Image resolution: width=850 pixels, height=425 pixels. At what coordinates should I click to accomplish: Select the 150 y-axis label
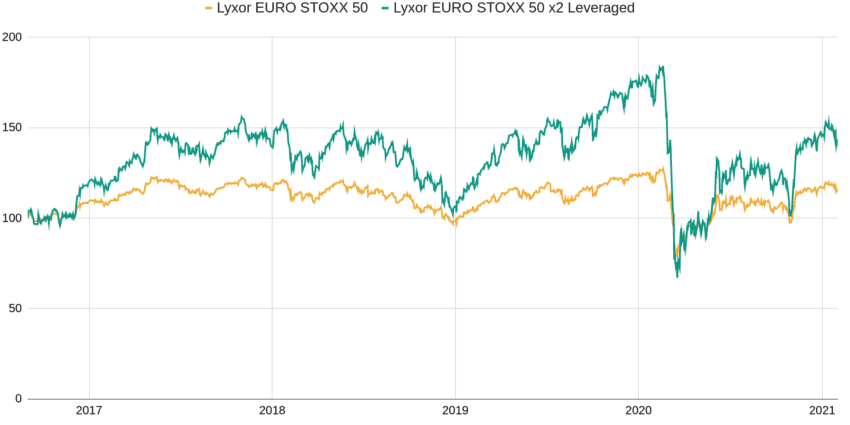coord(11,128)
